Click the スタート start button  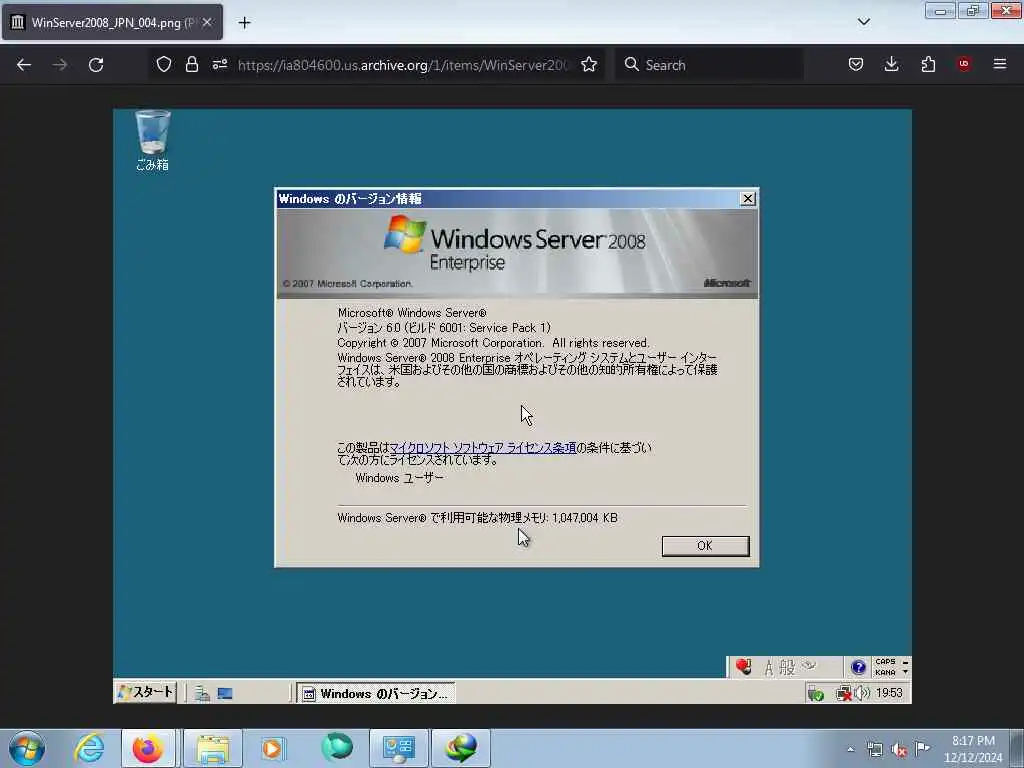146,692
